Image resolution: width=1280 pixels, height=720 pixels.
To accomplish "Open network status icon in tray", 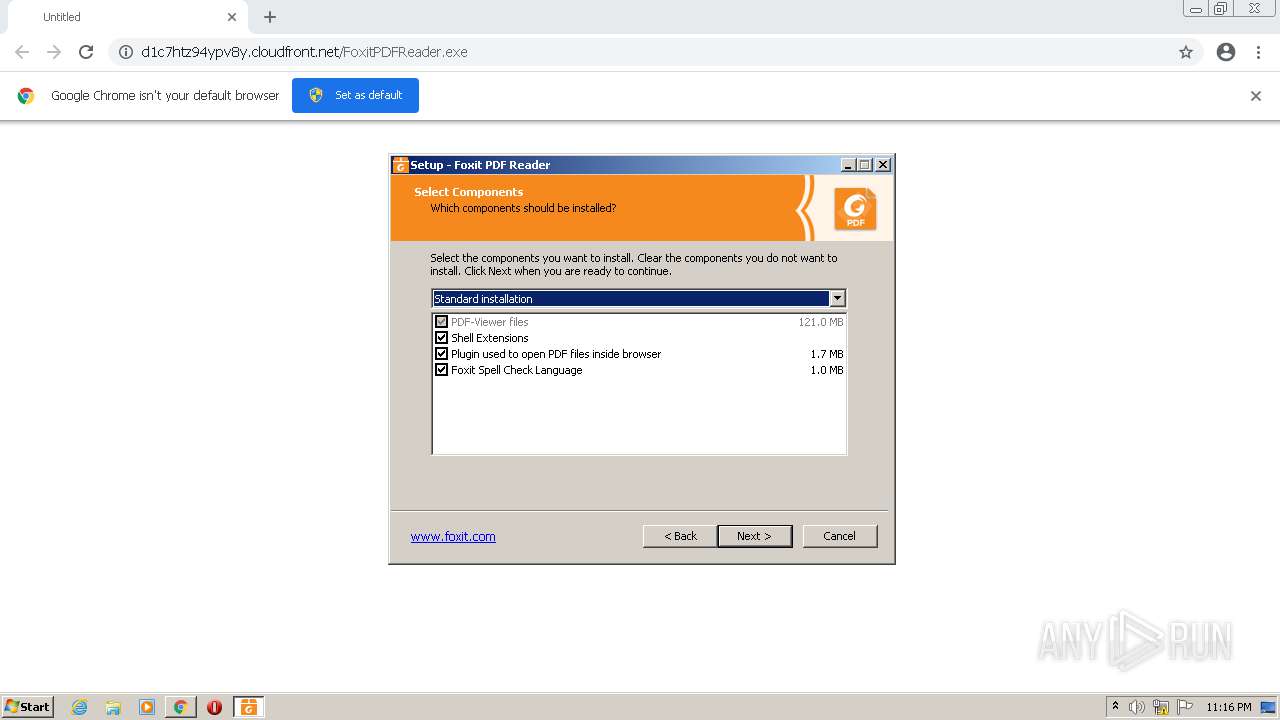I will point(1161,707).
